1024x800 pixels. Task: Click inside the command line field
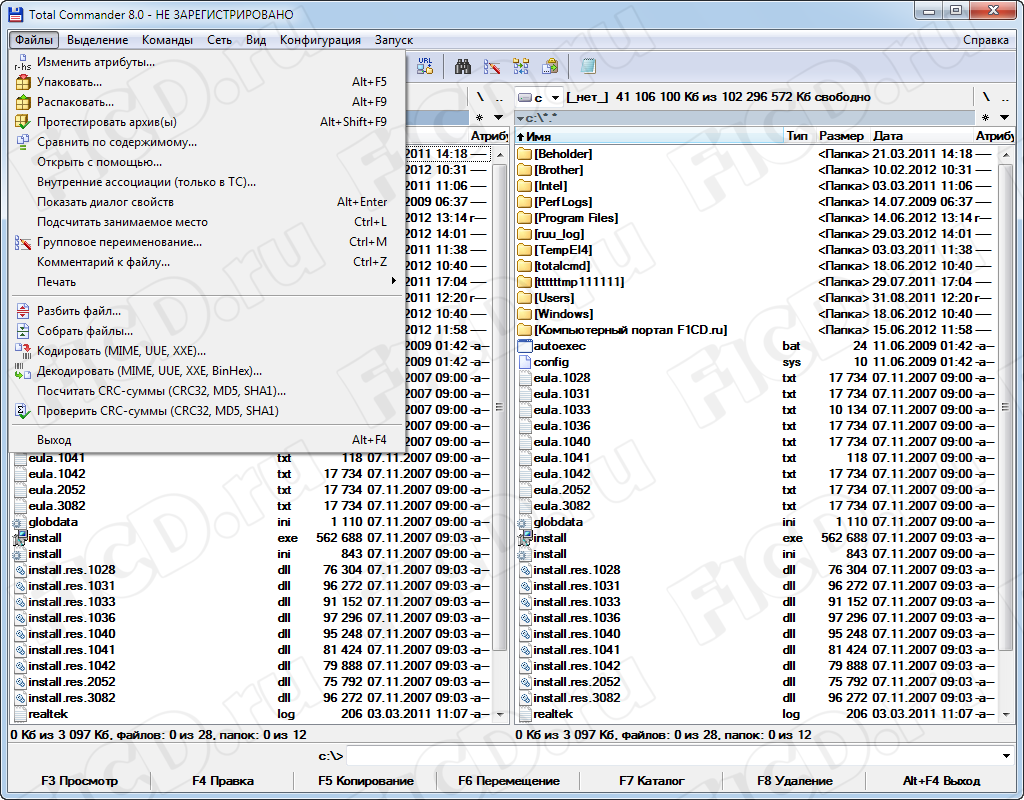[672, 756]
